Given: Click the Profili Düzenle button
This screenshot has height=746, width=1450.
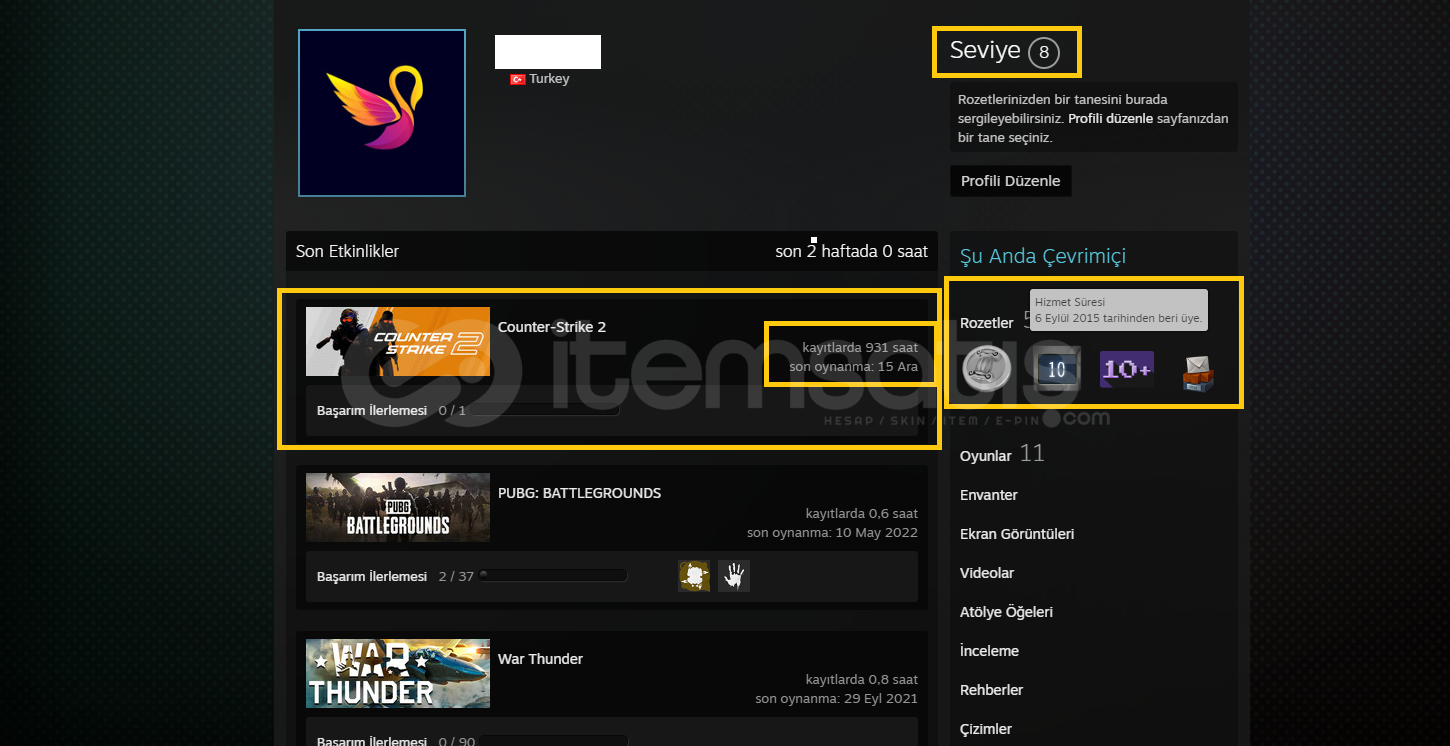Looking at the screenshot, I should [x=1010, y=181].
